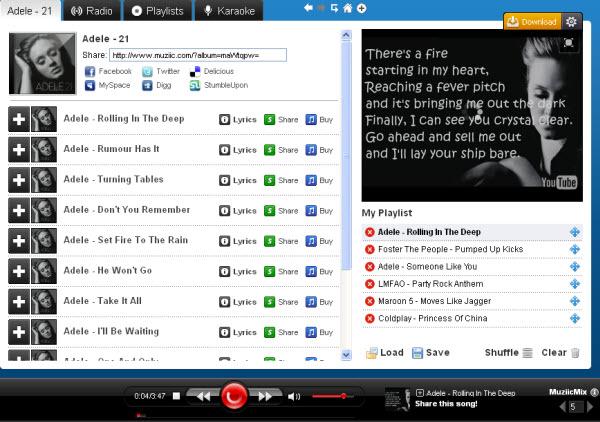The image size is (600, 422).
Task: Open Lyrics for Rolling In The Deep
Action: pyautogui.click(x=238, y=120)
